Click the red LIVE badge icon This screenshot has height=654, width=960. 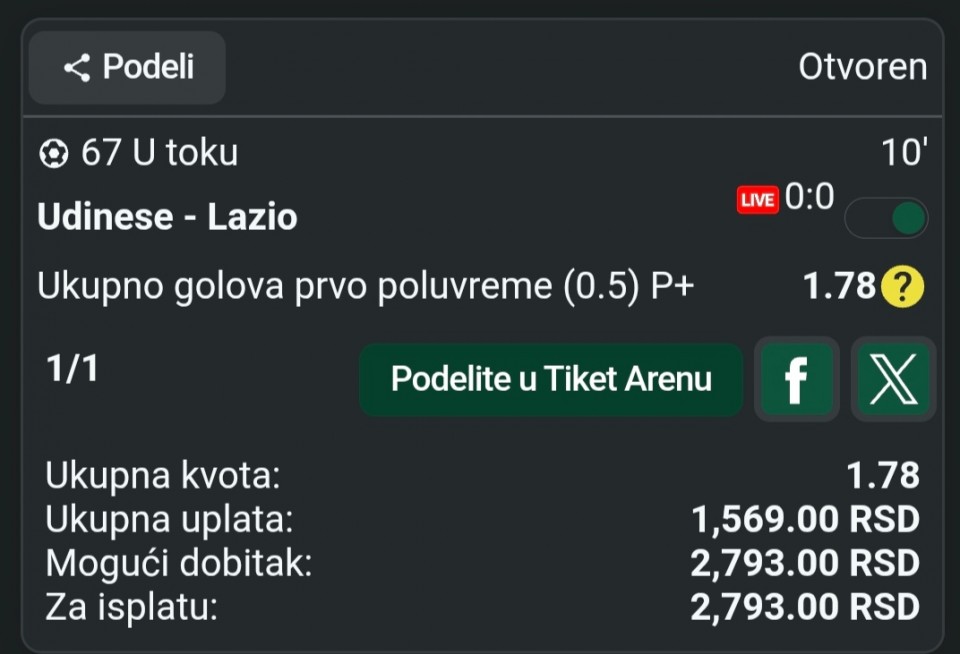757,200
